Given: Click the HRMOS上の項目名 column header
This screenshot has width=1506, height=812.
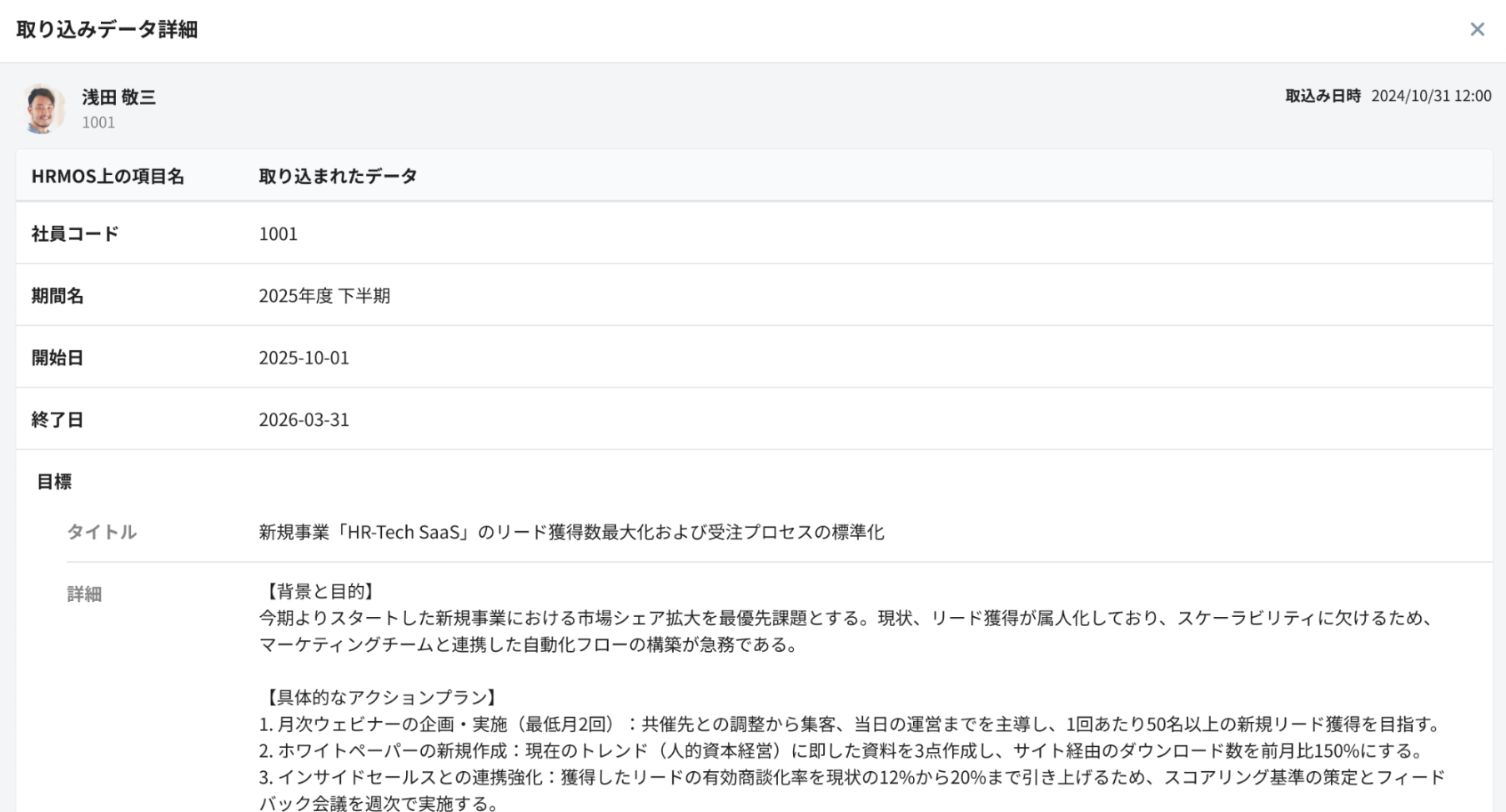Looking at the screenshot, I should click(x=108, y=176).
